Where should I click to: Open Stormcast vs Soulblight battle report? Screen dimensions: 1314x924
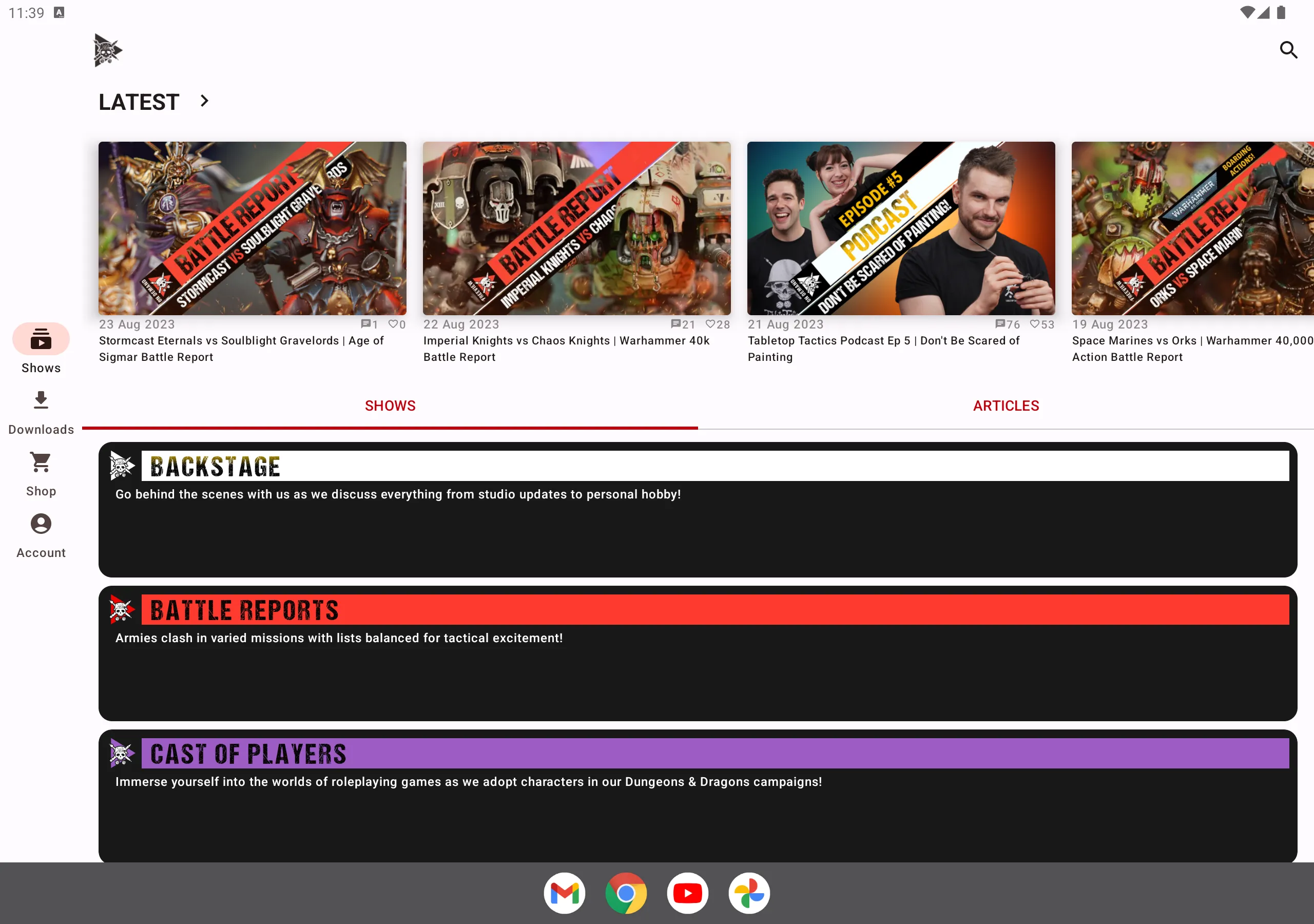(252, 227)
